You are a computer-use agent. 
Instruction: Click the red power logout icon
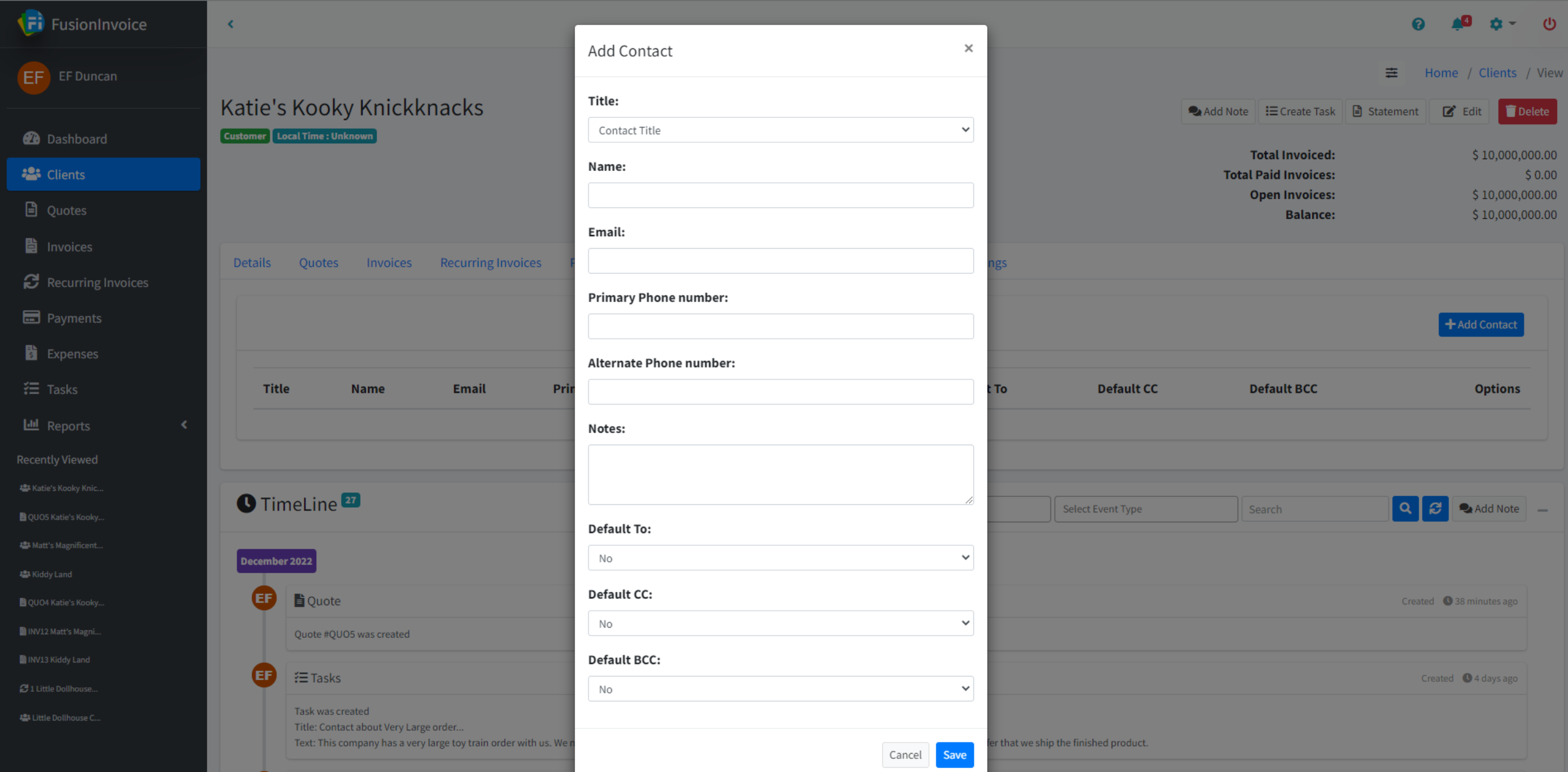click(x=1549, y=24)
